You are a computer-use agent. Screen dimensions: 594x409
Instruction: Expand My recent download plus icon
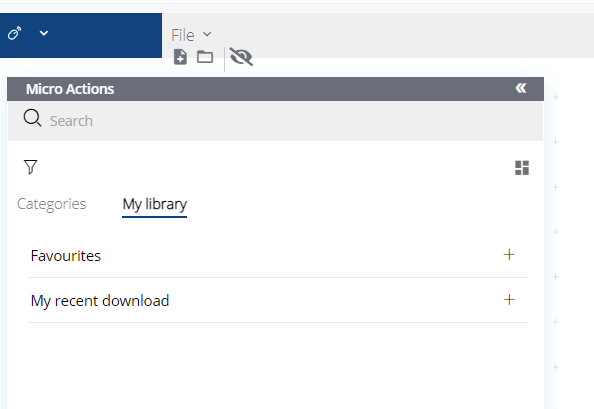[x=509, y=300]
